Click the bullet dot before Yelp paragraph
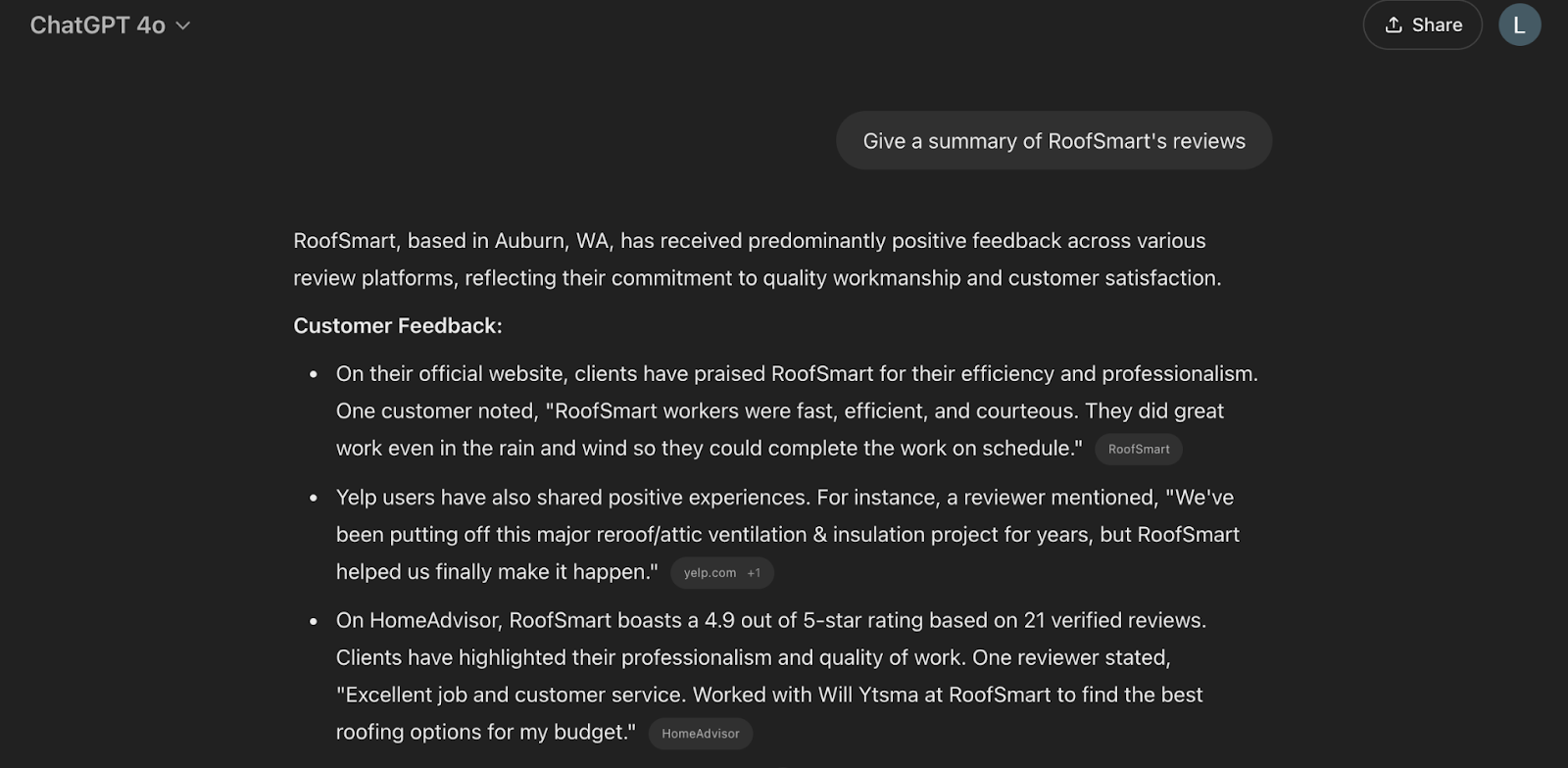The width and height of the screenshot is (1568, 768). pyautogui.click(x=314, y=499)
